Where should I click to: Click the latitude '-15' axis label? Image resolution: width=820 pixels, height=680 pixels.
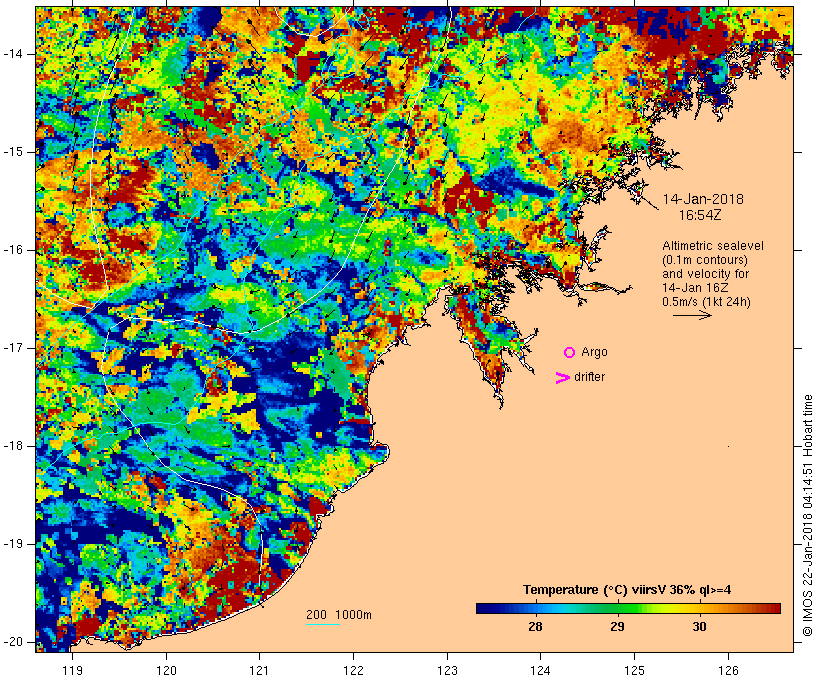coord(13,152)
